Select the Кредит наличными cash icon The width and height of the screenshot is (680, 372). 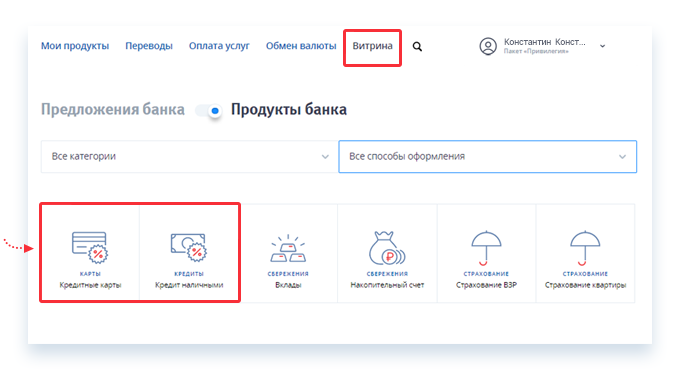[189, 247]
